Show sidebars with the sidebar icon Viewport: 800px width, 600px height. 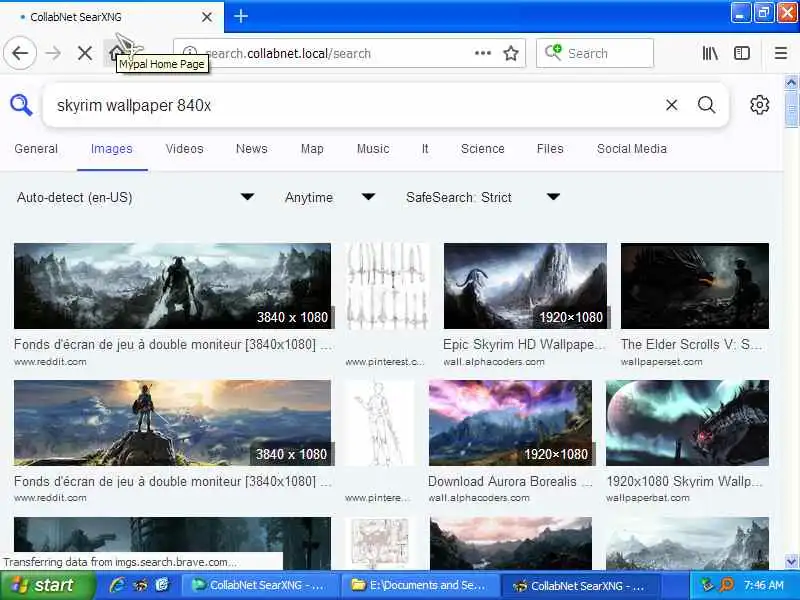coord(742,53)
